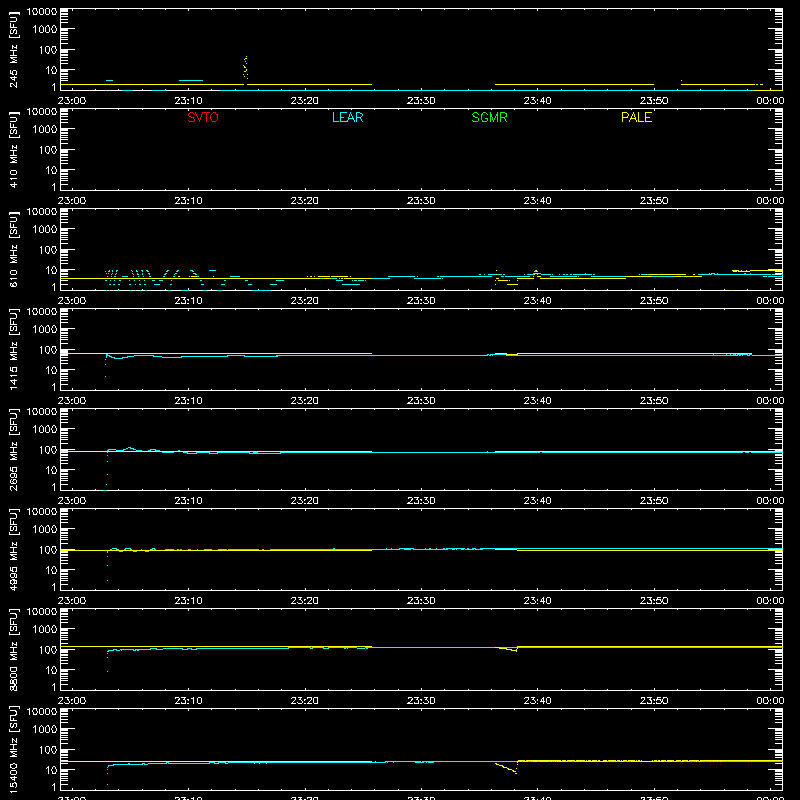800x800 pixels.
Task: Click the 1000 tick on the 1415 MHz axis
Action: pyautogui.click(x=45, y=330)
